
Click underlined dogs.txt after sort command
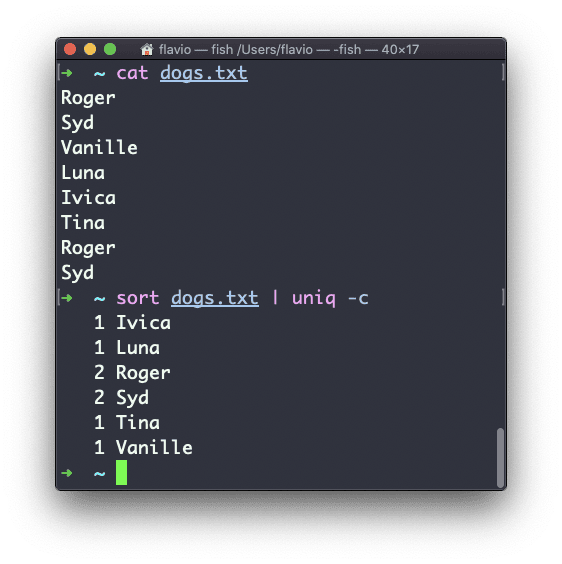[x=215, y=298]
